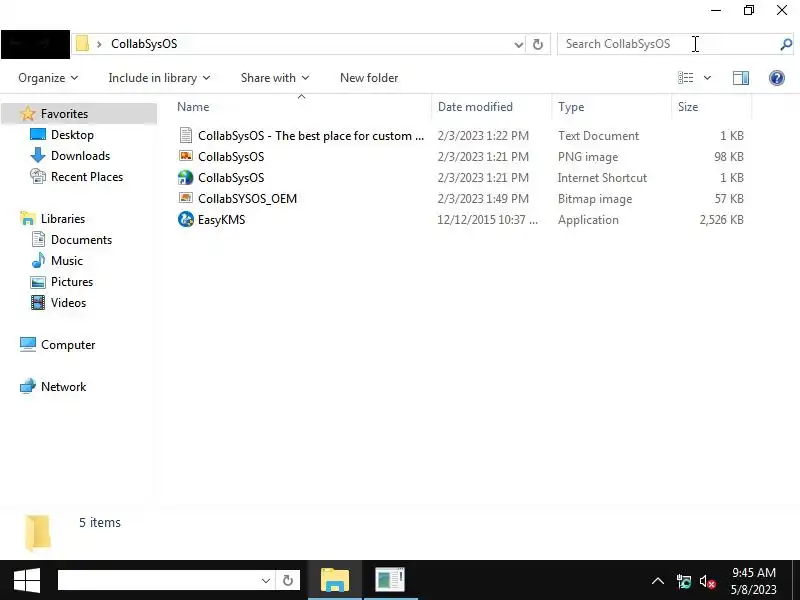Sort by Date modified column
The image size is (800, 600).
tap(475, 107)
